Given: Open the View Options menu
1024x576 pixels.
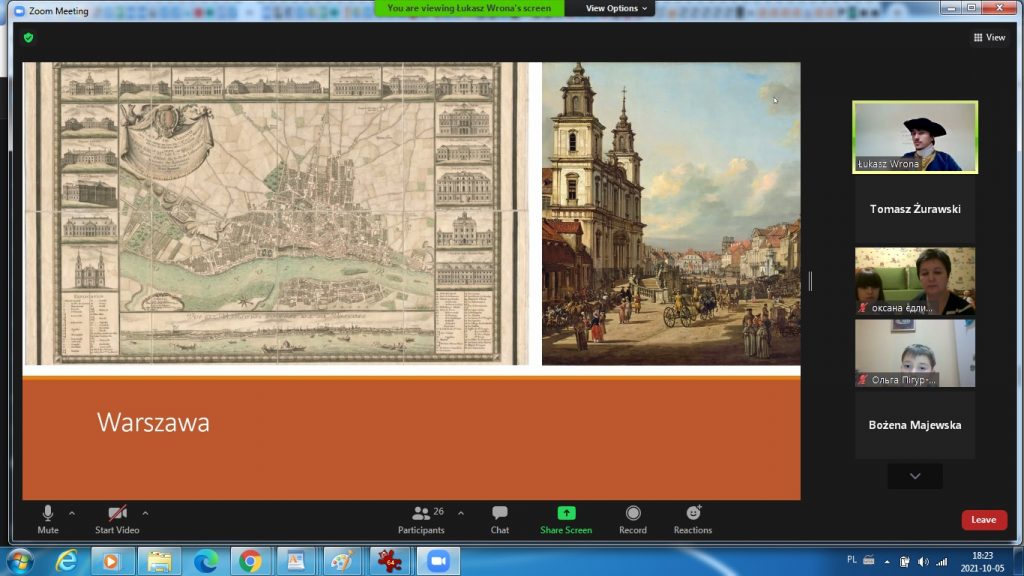Looking at the screenshot, I should (x=616, y=8).
